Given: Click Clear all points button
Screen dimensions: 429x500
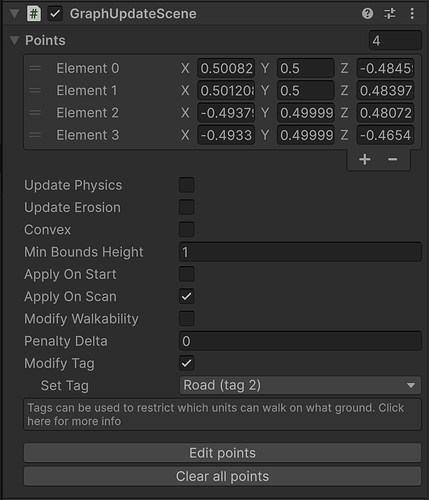Looking at the screenshot, I should 222,476.
